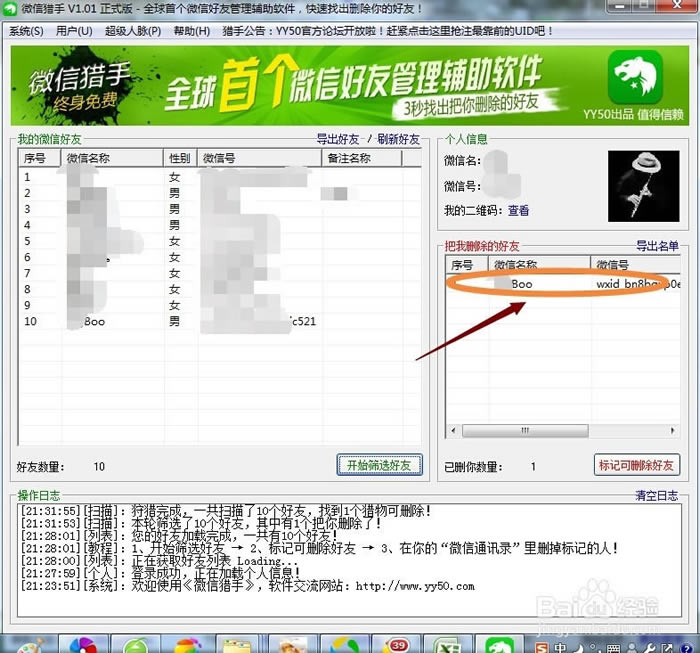This screenshot has height=653, width=700.
Task: Open Excel from the taskbar
Action: coord(448,646)
